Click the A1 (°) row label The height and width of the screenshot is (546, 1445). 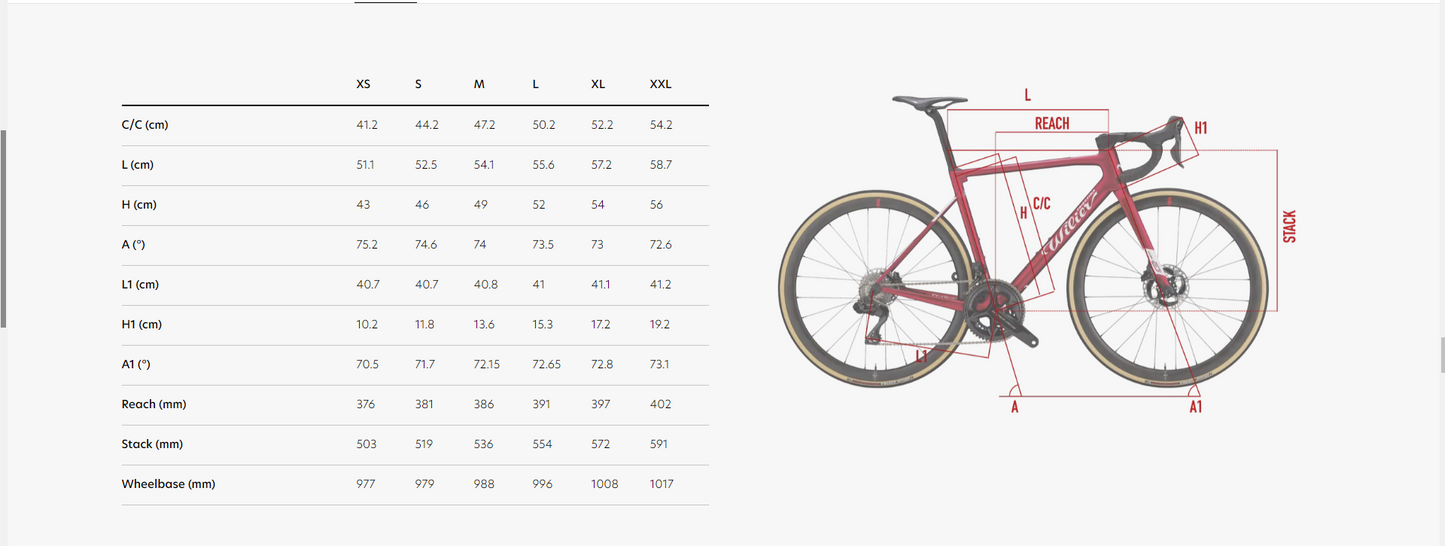136,364
